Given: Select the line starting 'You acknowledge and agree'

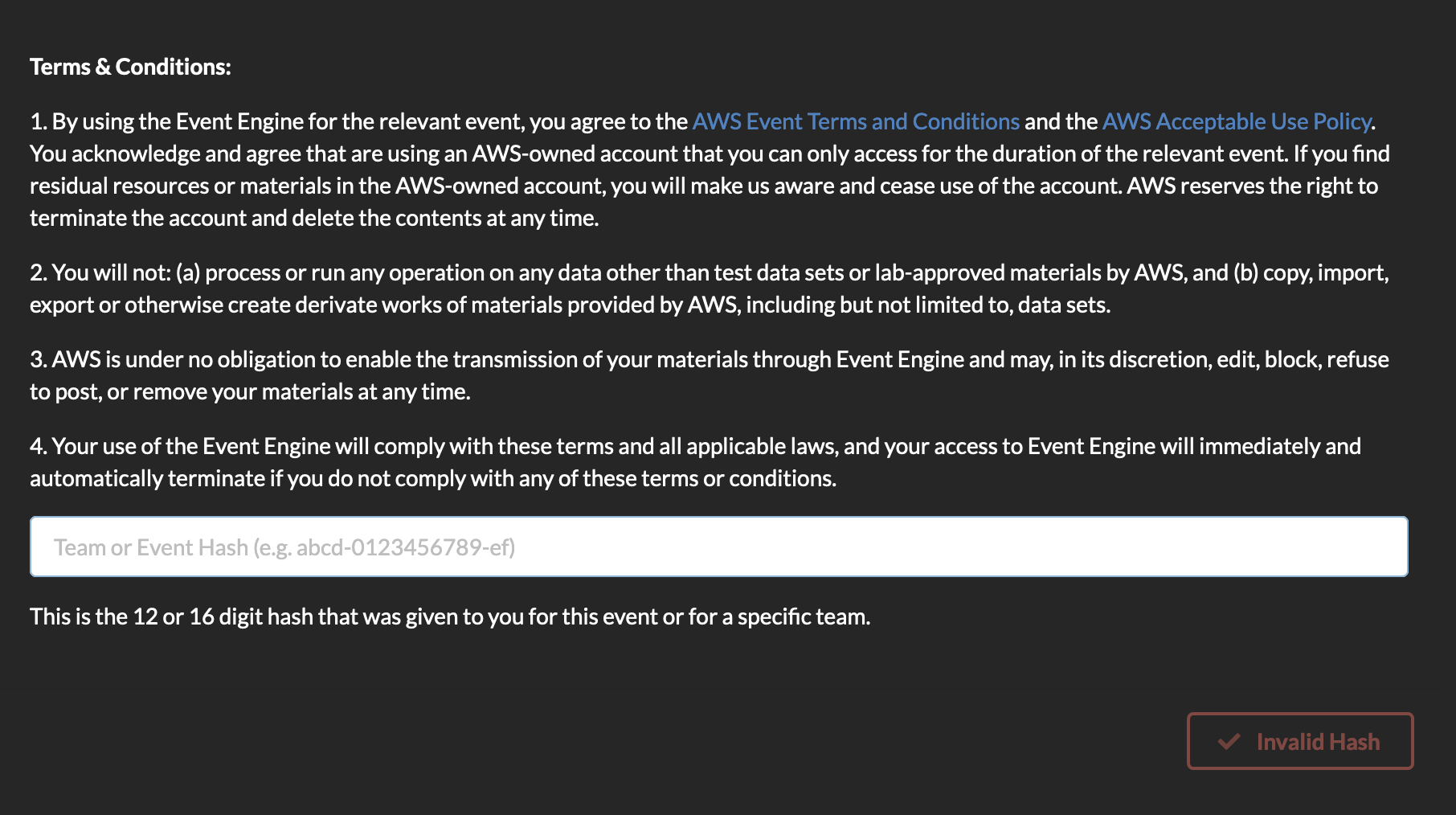Looking at the screenshot, I should tap(710, 154).
